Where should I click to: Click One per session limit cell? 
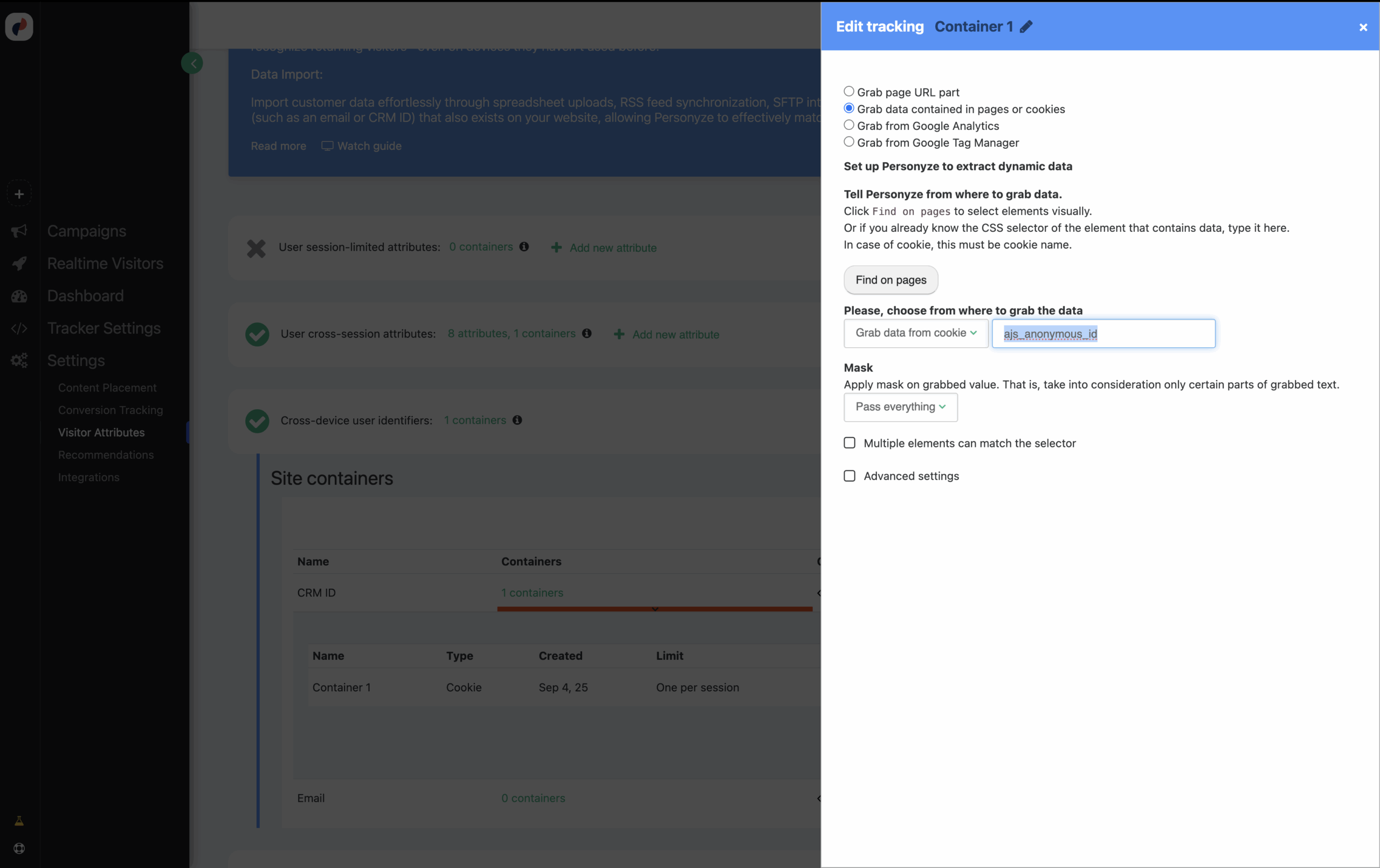698,687
